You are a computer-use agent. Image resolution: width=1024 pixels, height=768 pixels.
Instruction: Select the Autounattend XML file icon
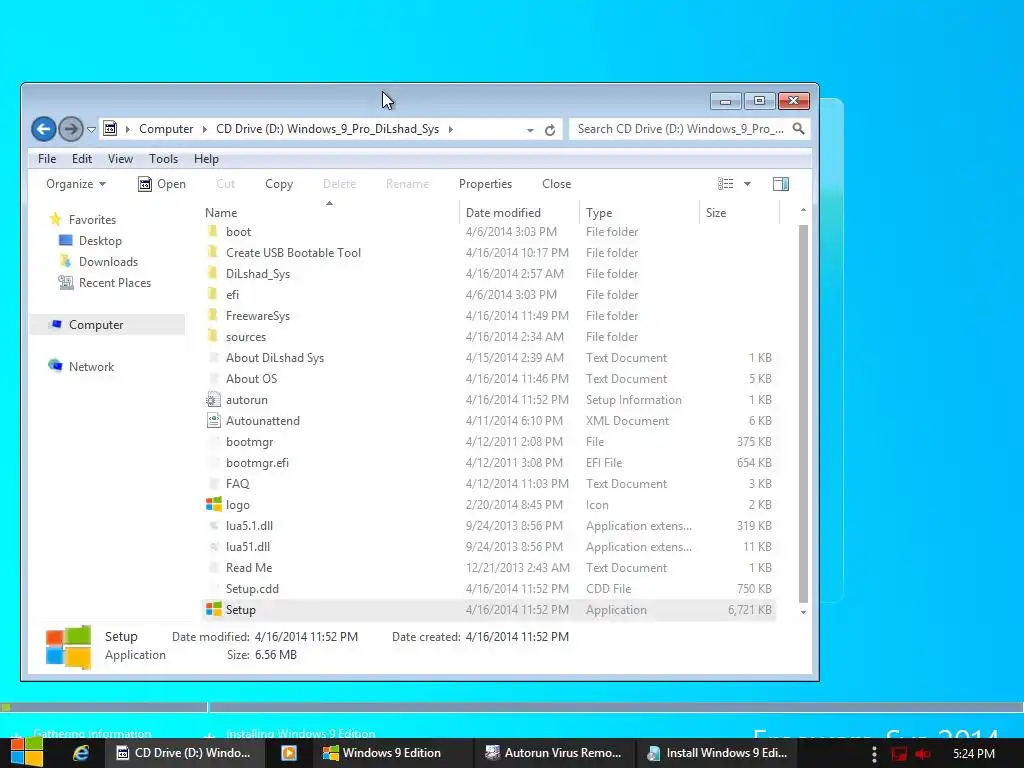click(x=214, y=421)
